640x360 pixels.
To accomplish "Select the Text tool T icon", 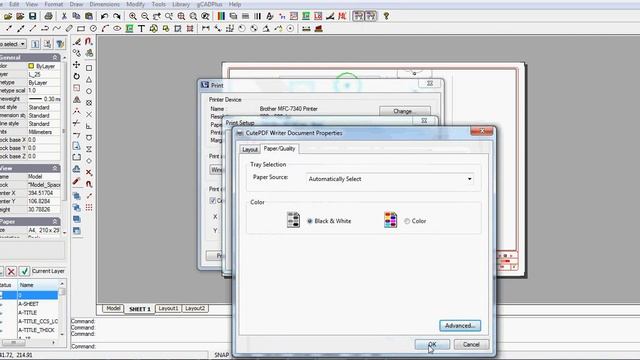I will 141,29.
